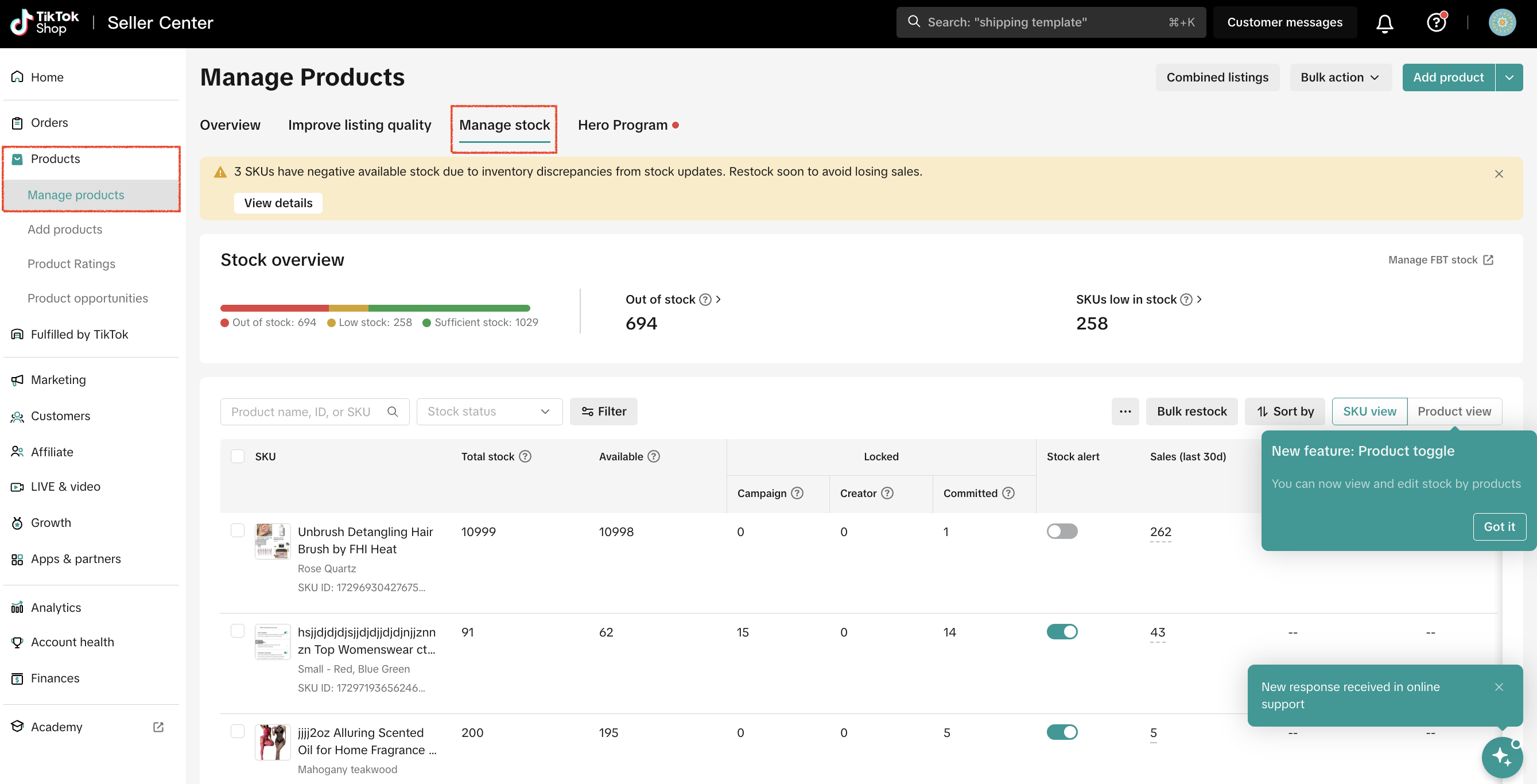The width and height of the screenshot is (1537, 784).
Task: Check the select-all SKU header checkbox
Action: pyautogui.click(x=238, y=456)
